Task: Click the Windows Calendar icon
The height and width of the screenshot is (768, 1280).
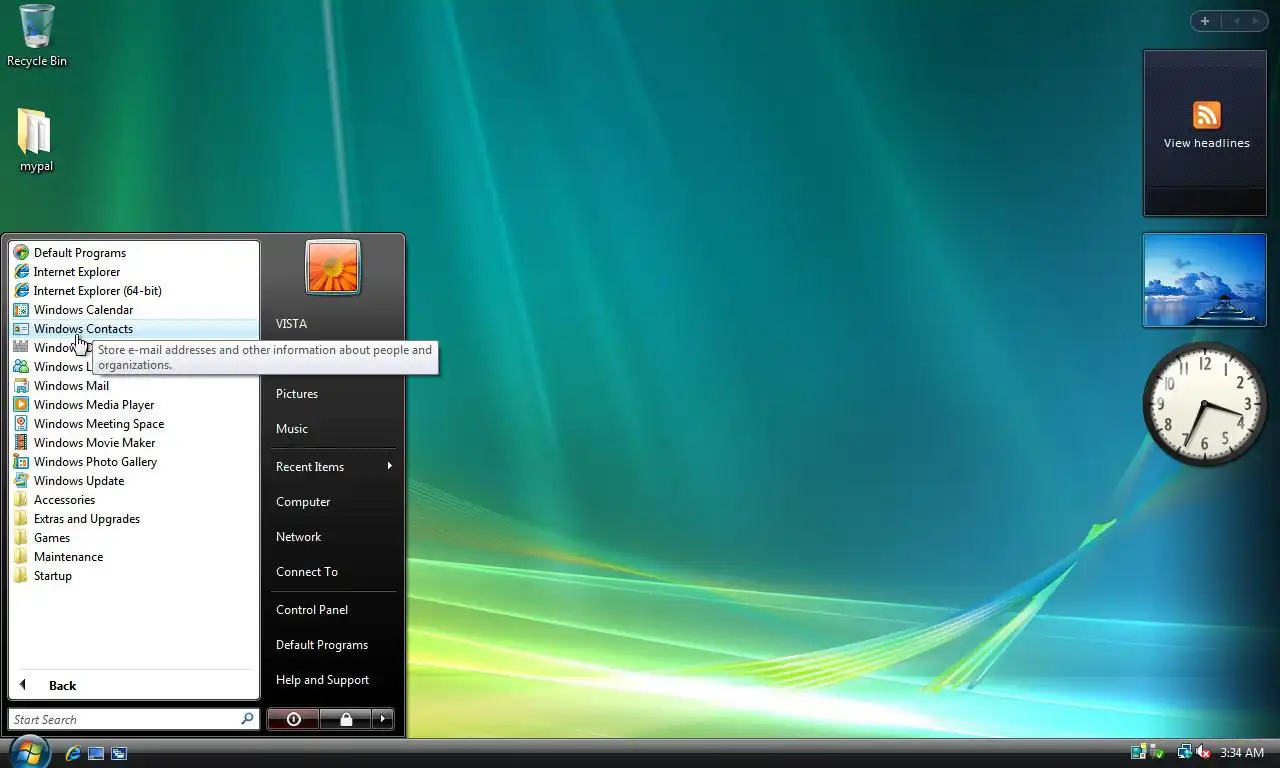Action: point(21,310)
